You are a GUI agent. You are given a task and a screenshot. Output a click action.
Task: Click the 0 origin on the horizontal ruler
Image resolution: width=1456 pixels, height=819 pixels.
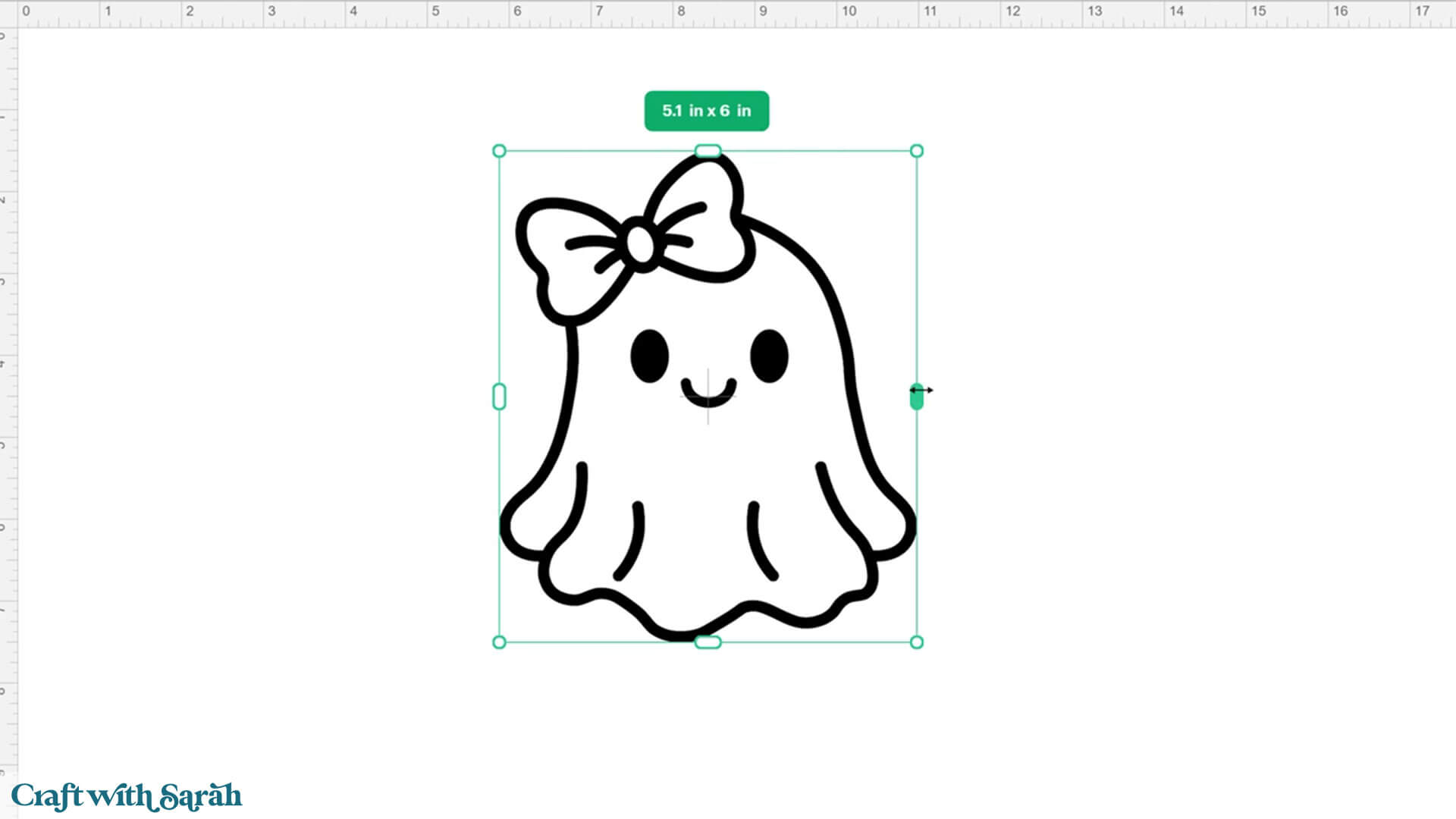tap(26, 11)
